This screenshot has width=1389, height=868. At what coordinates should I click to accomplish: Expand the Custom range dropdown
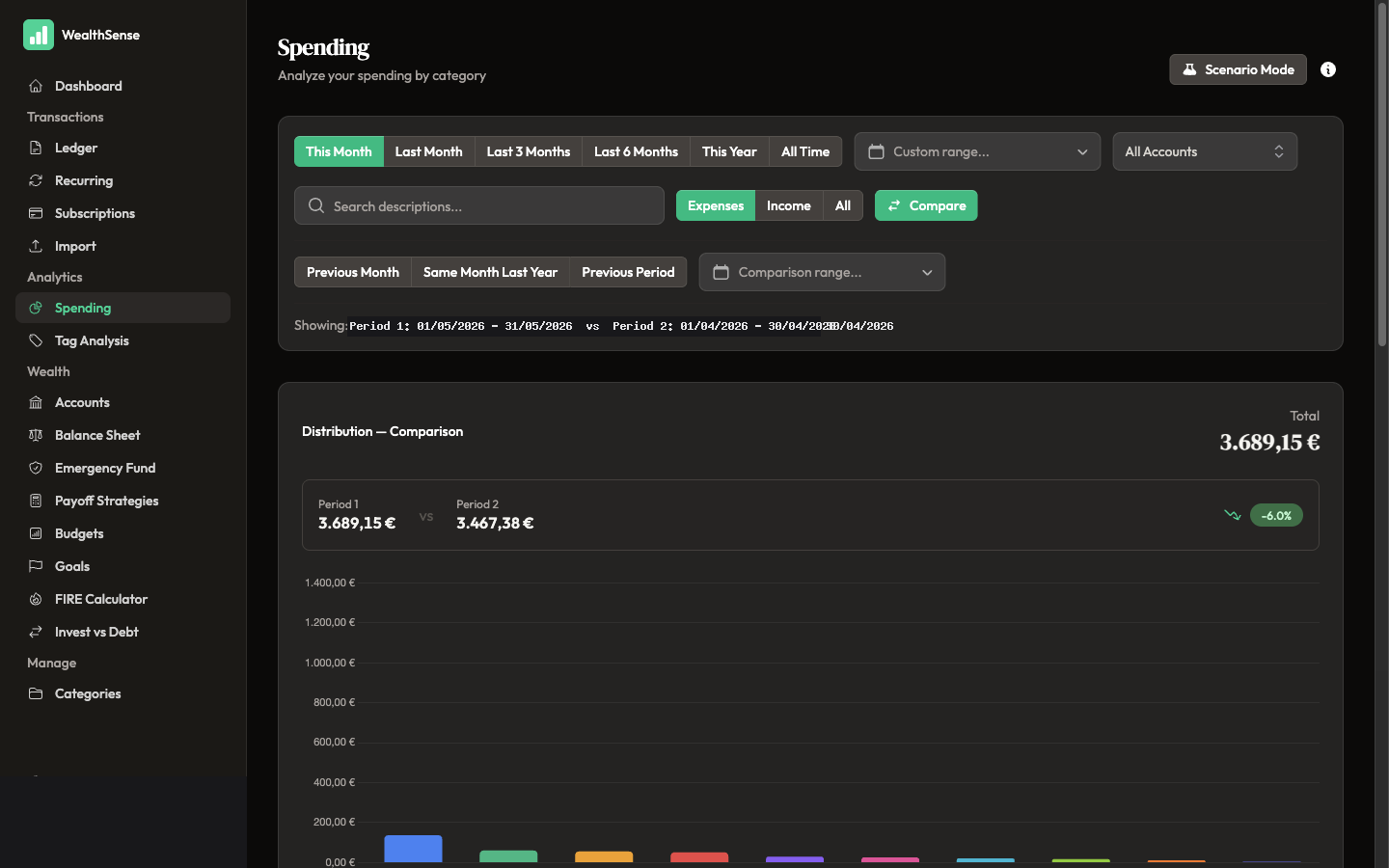pos(977,151)
